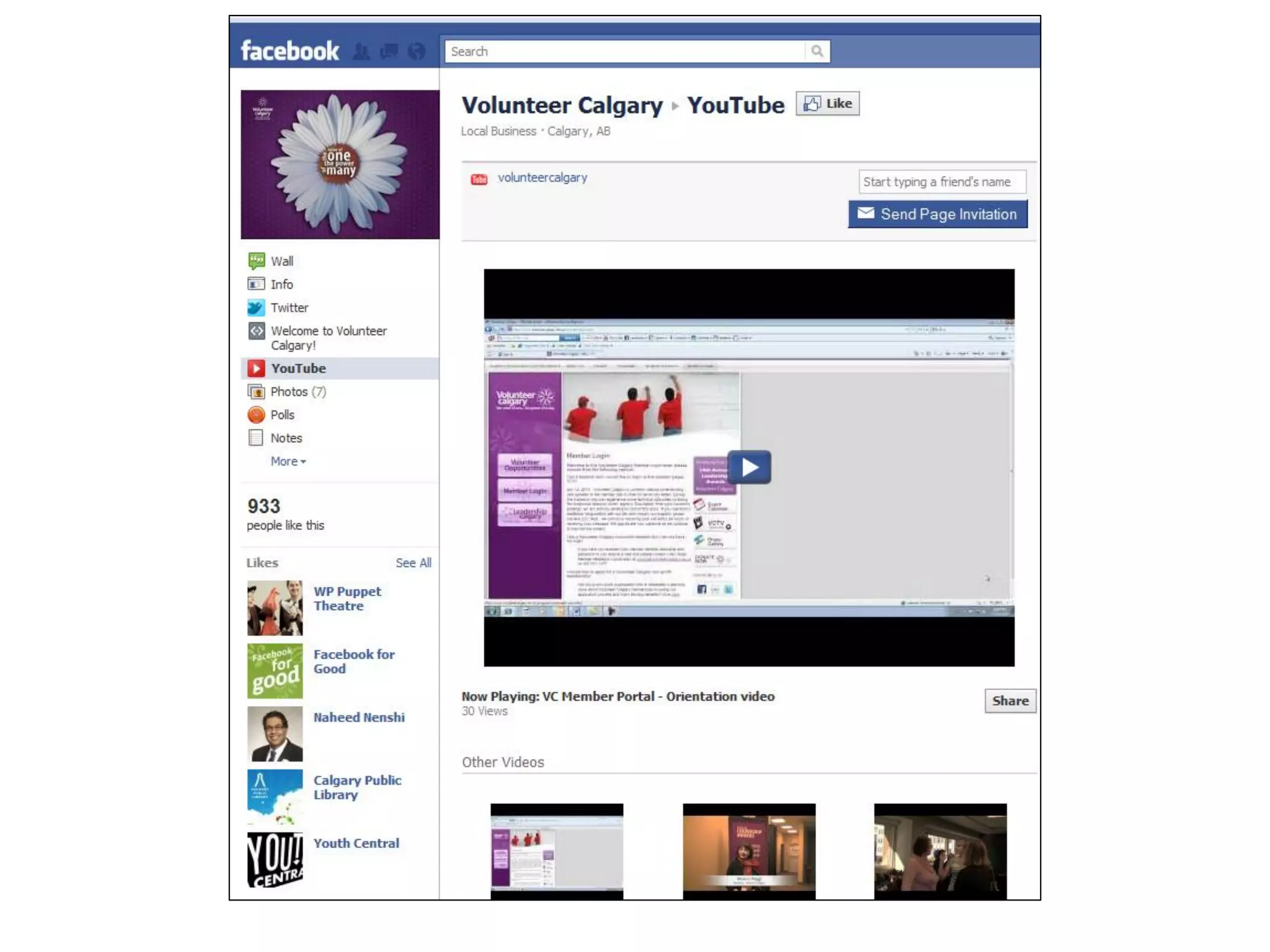Viewport: 1270px width, 952px height.
Task: Open the YouTube tab in sidebar
Action: point(298,368)
